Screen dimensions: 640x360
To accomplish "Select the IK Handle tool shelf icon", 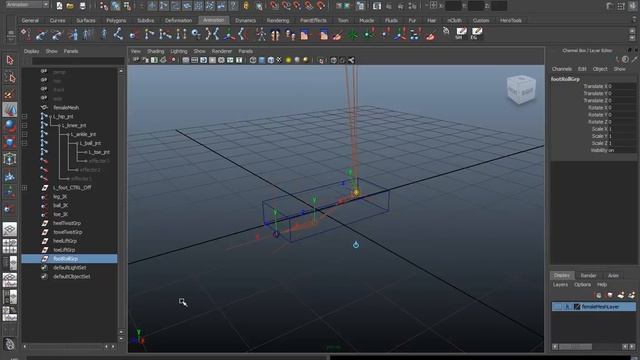I will click(133, 34).
